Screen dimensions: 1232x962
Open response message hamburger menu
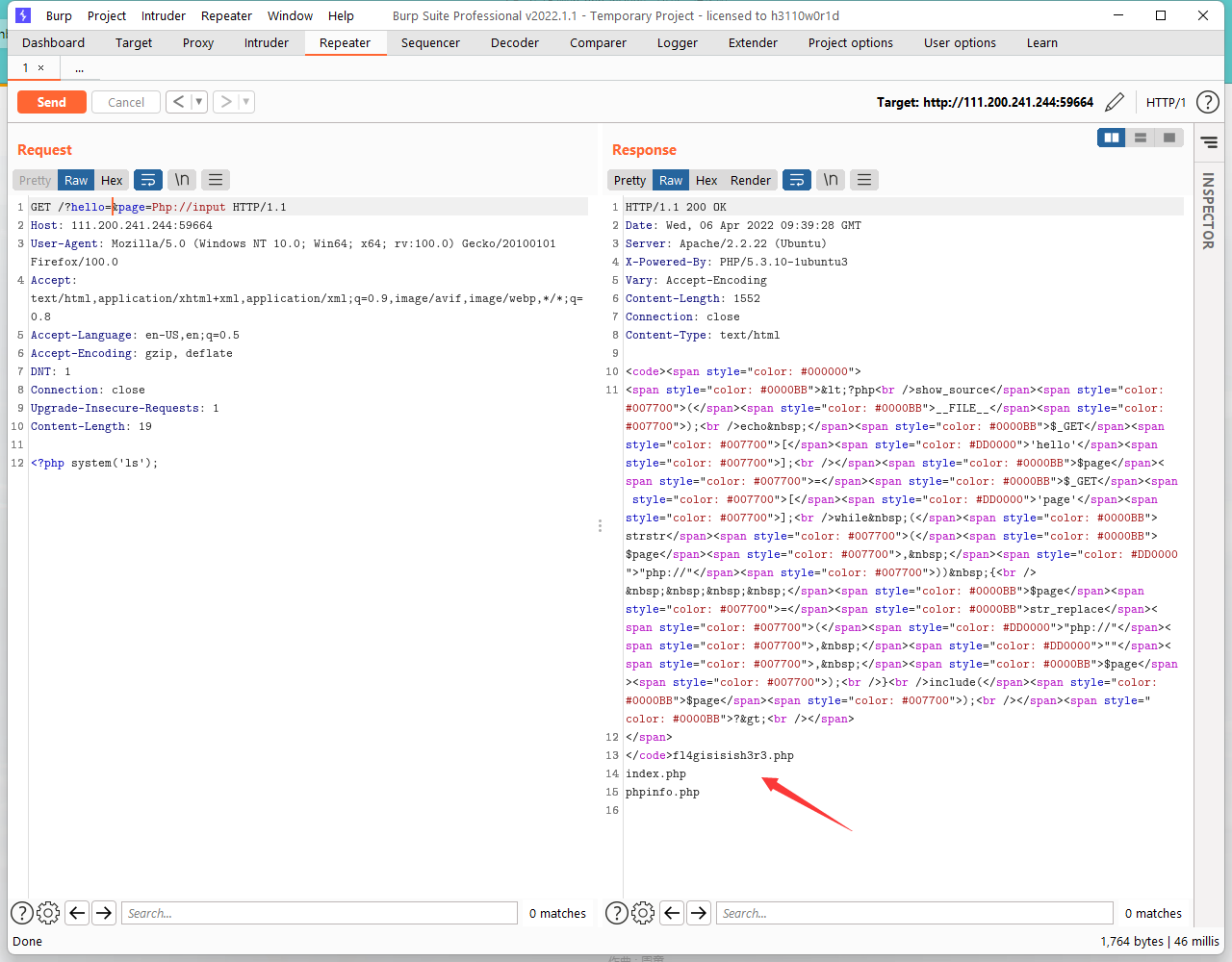(x=864, y=180)
